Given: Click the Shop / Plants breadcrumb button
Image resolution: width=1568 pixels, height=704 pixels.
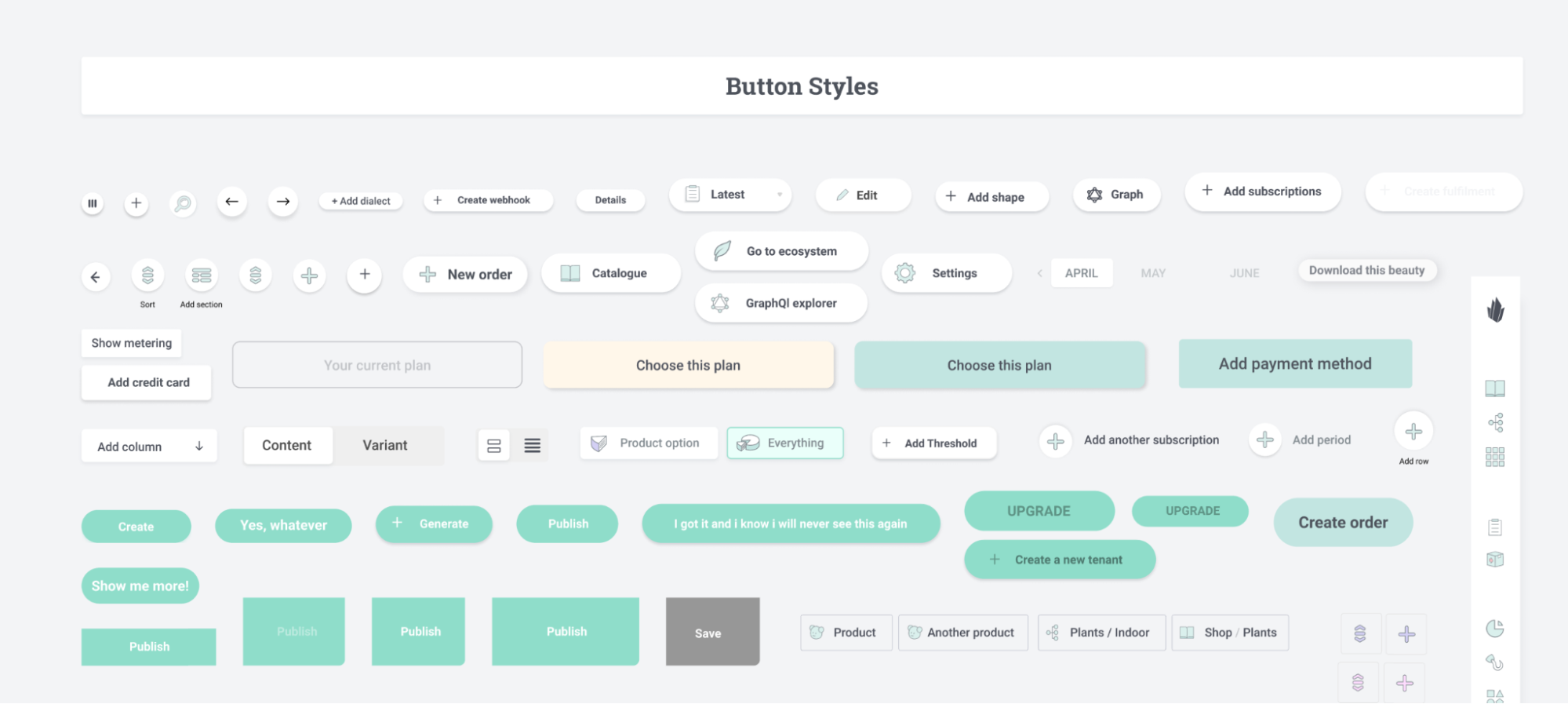Looking at the screenshot, I should pos(1230,633).
